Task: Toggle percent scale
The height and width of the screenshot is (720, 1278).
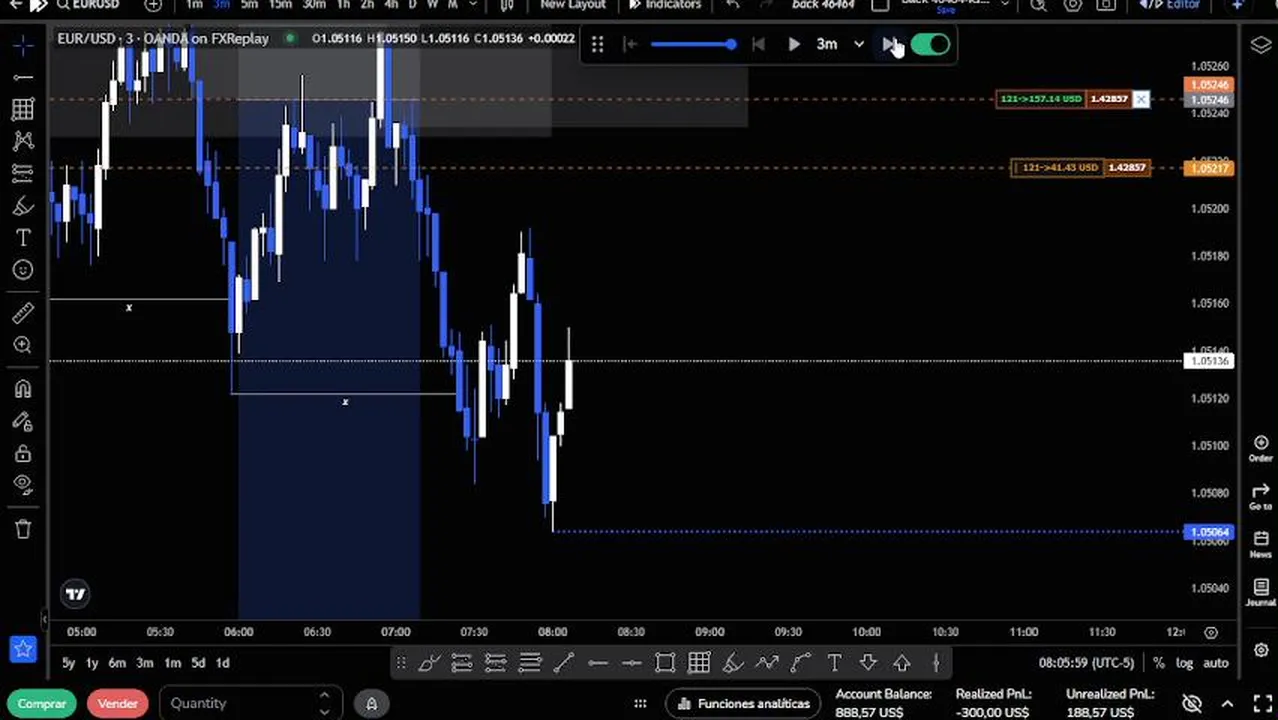Action: coord(1158,663)
